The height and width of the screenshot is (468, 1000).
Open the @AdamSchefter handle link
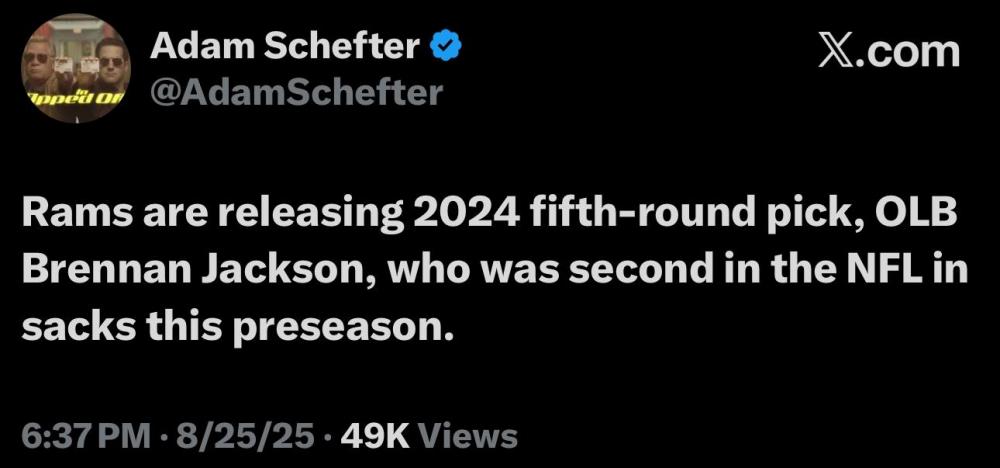pyautogui.click(x=296, y=92)
